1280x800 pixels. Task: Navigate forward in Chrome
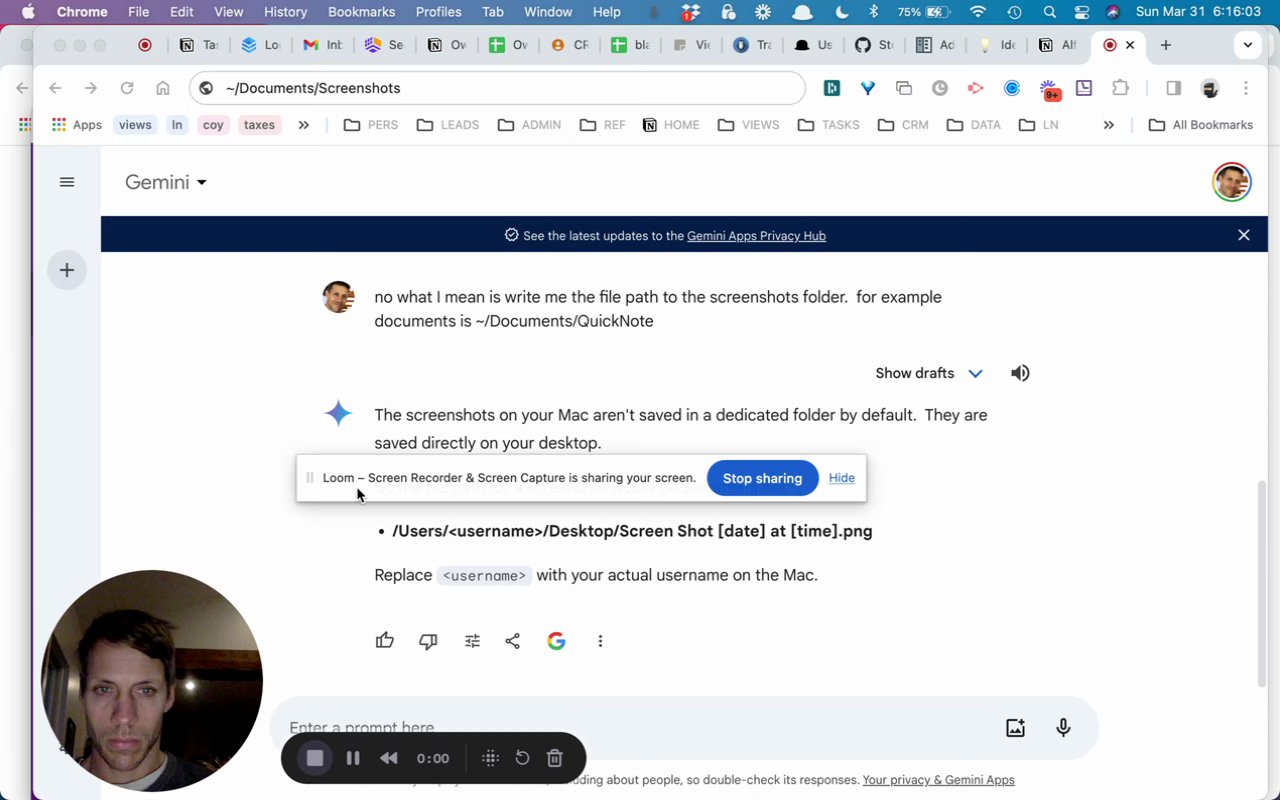pyautogui.click(x=91, y=88)
